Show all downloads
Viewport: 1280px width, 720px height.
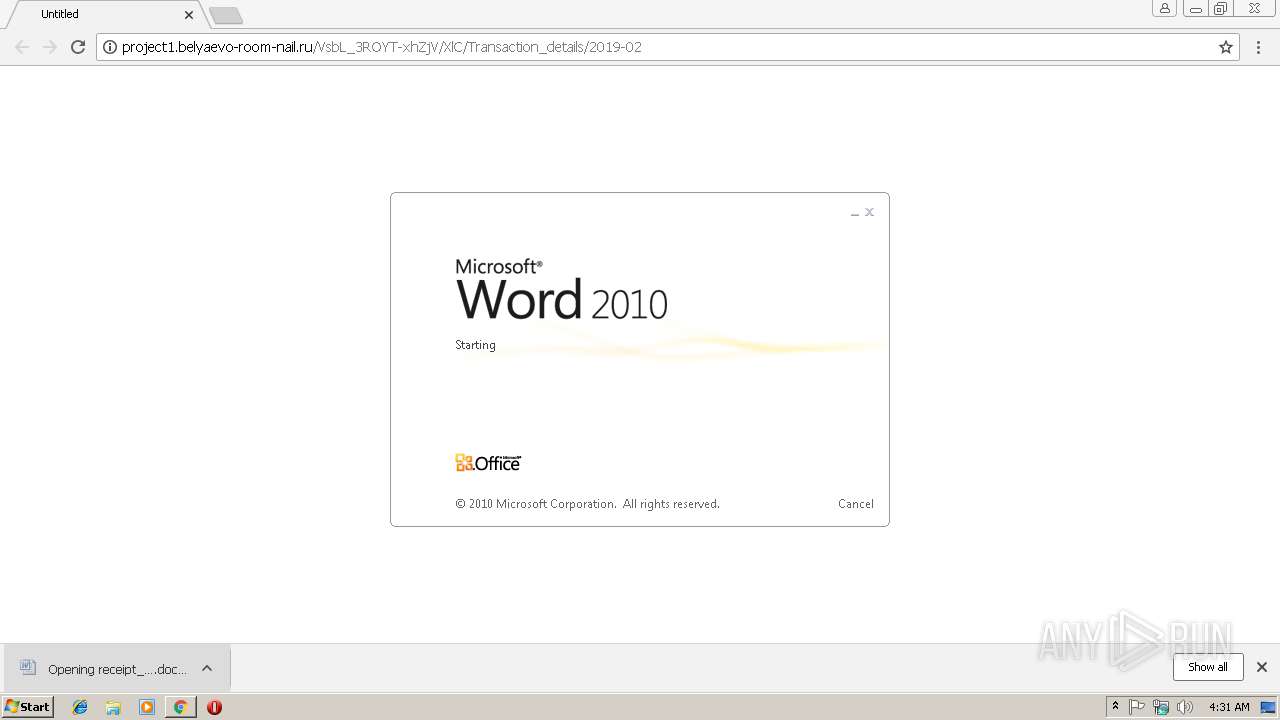1207,667
